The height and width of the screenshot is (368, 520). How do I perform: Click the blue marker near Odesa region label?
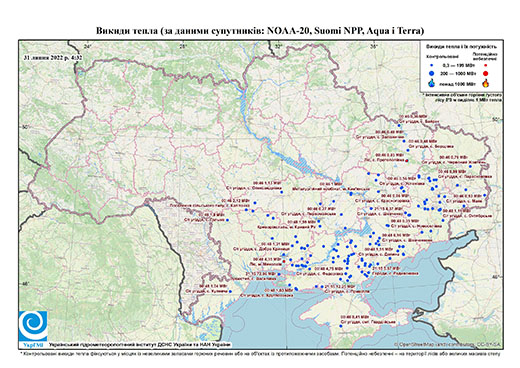pos(230,291)
